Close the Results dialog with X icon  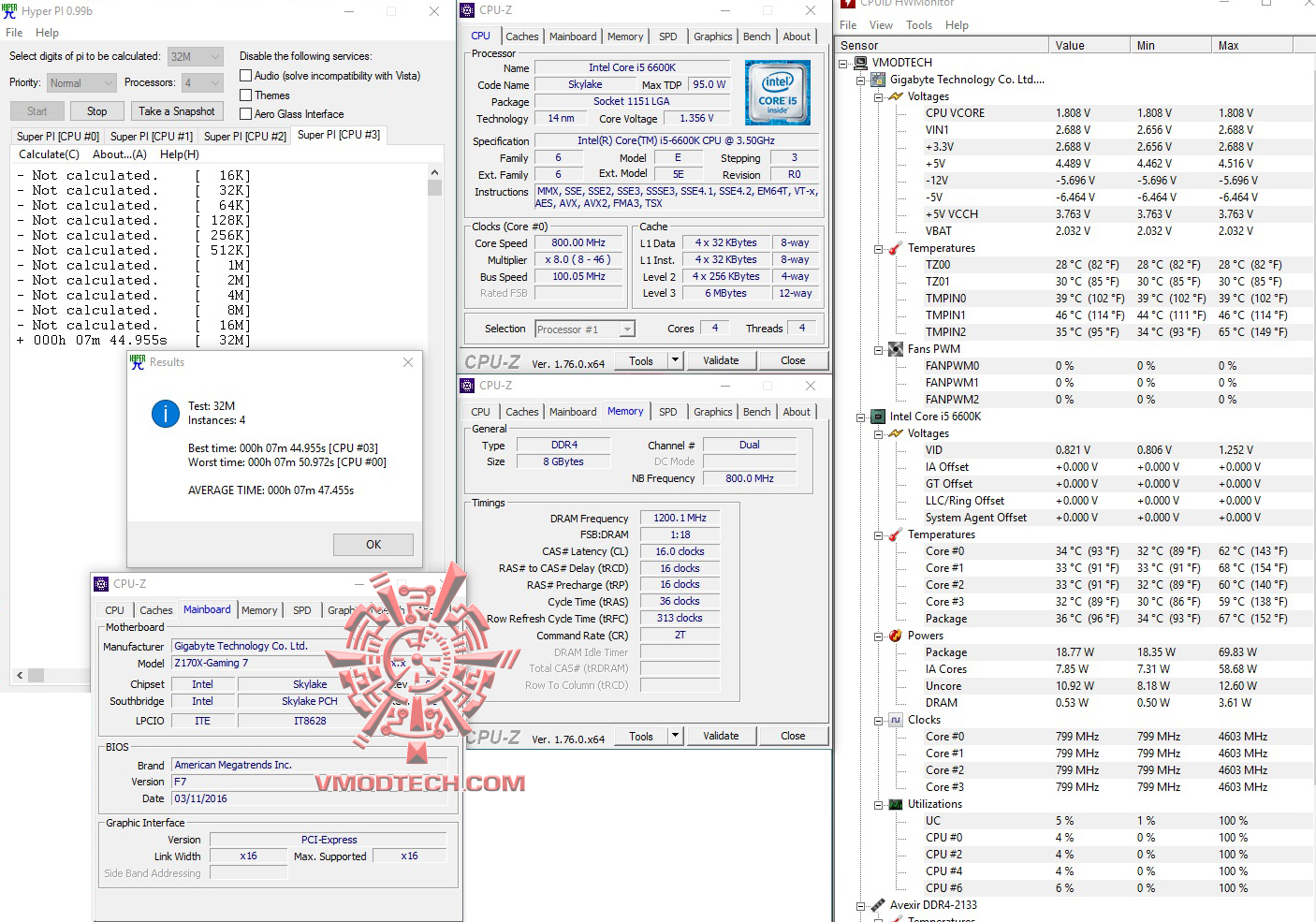pyautogui.click(x=408, y=362)
